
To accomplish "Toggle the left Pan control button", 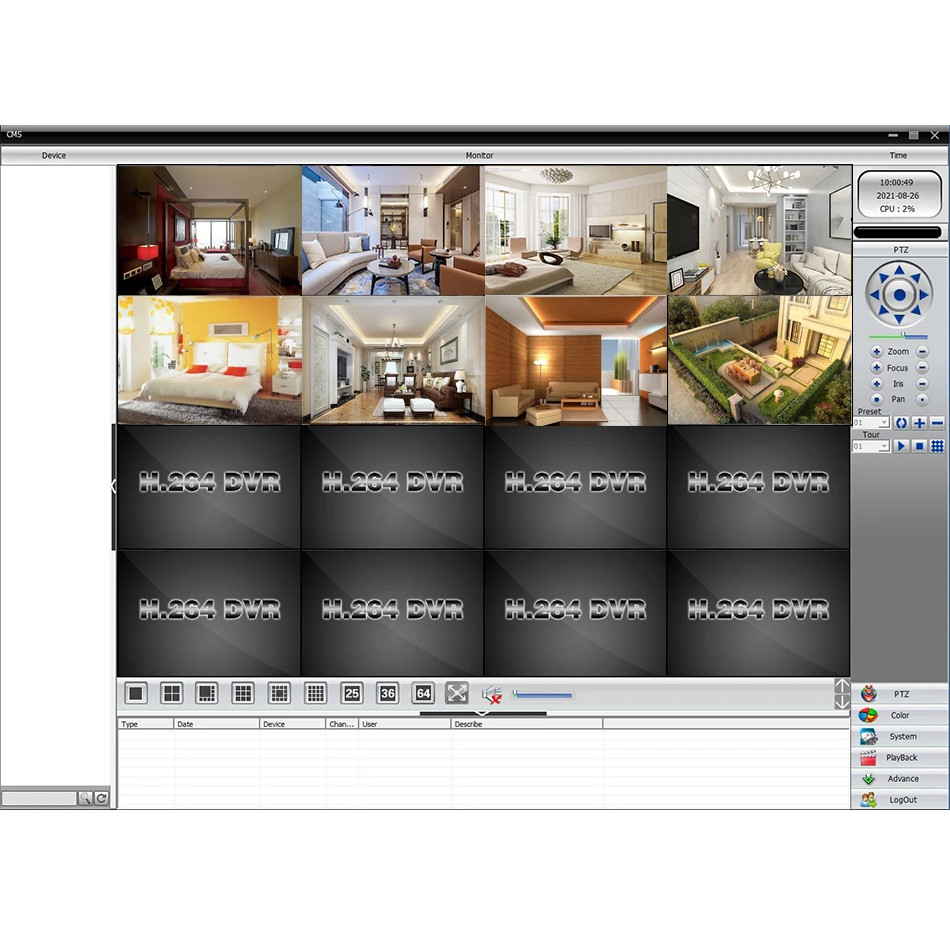I will click(x=877, y=399).
